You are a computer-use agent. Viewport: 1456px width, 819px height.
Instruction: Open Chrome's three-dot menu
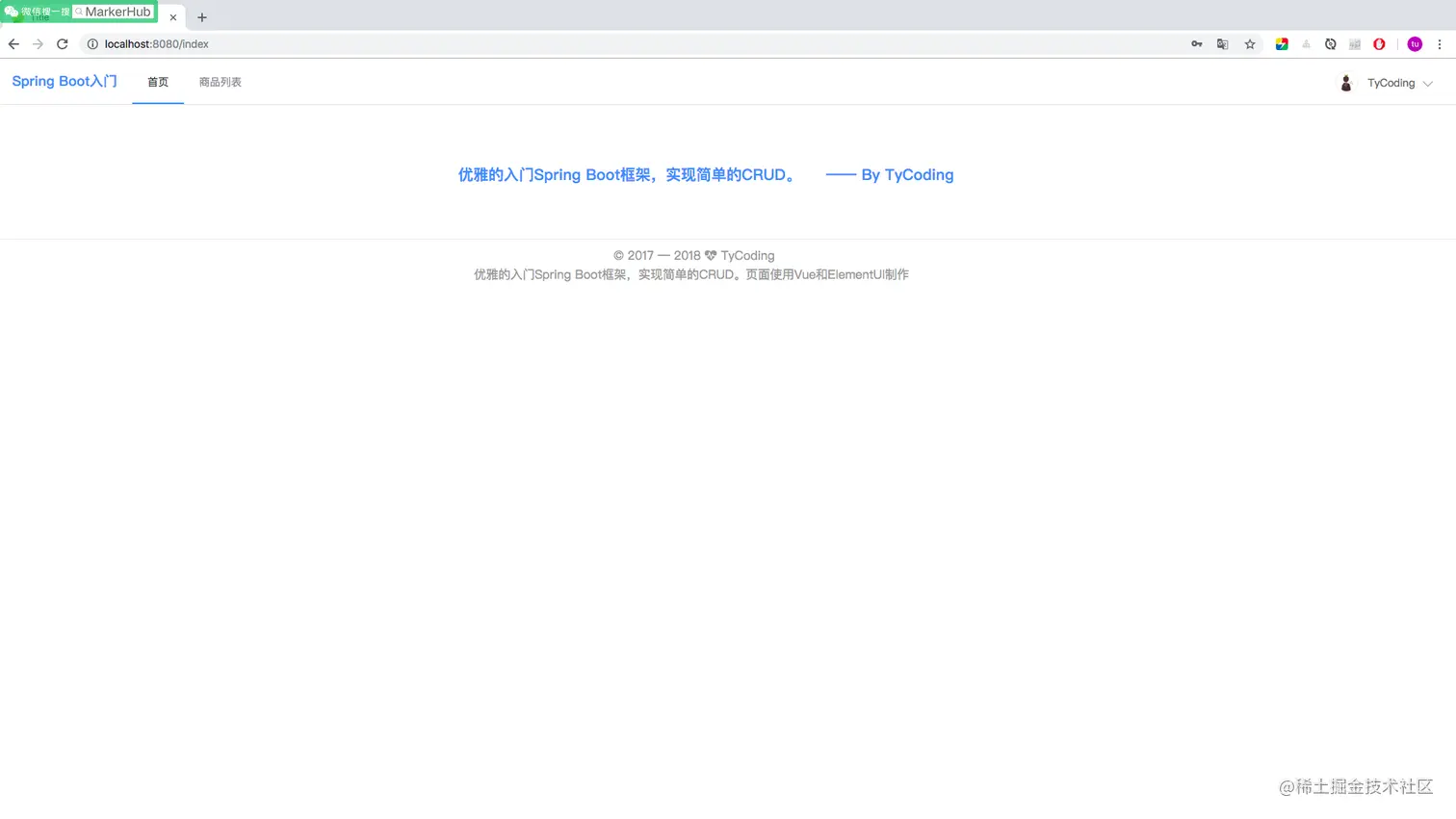pyautogui.click(x=1440, y=44)
